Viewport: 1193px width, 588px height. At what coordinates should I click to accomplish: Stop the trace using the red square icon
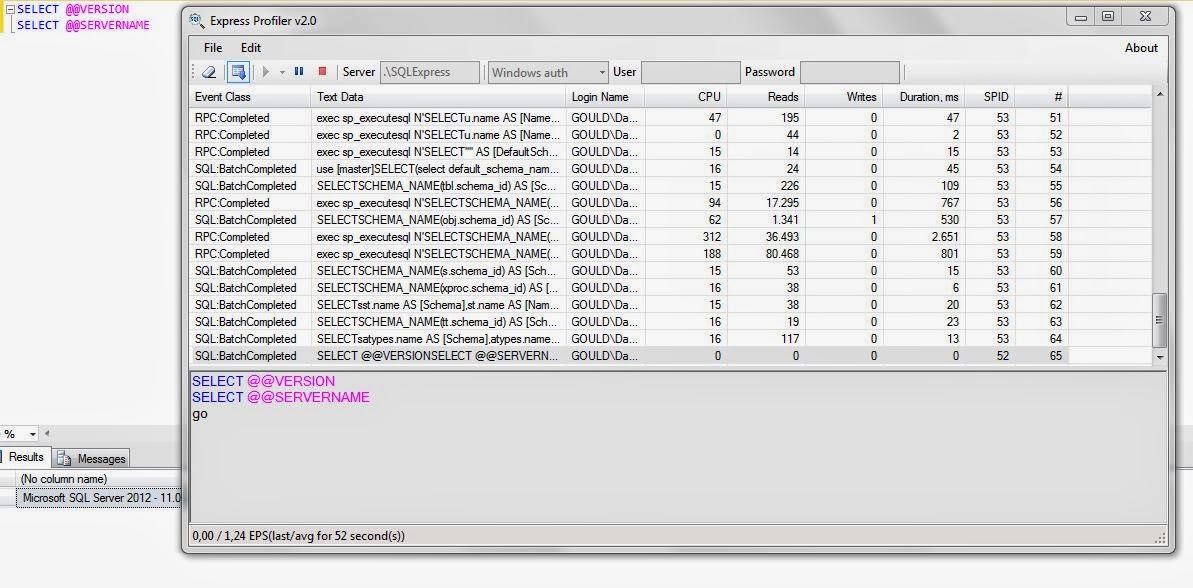323,72
